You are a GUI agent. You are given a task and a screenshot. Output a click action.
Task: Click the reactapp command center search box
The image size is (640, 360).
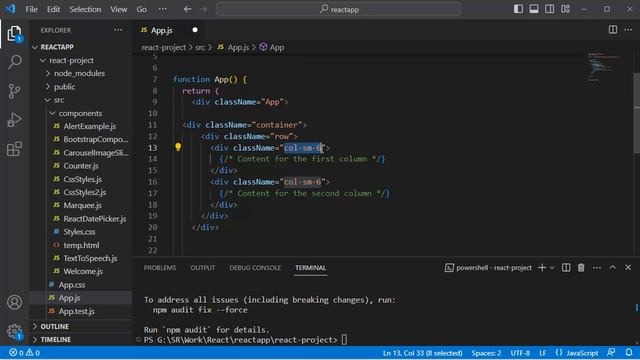click(339, 9)
